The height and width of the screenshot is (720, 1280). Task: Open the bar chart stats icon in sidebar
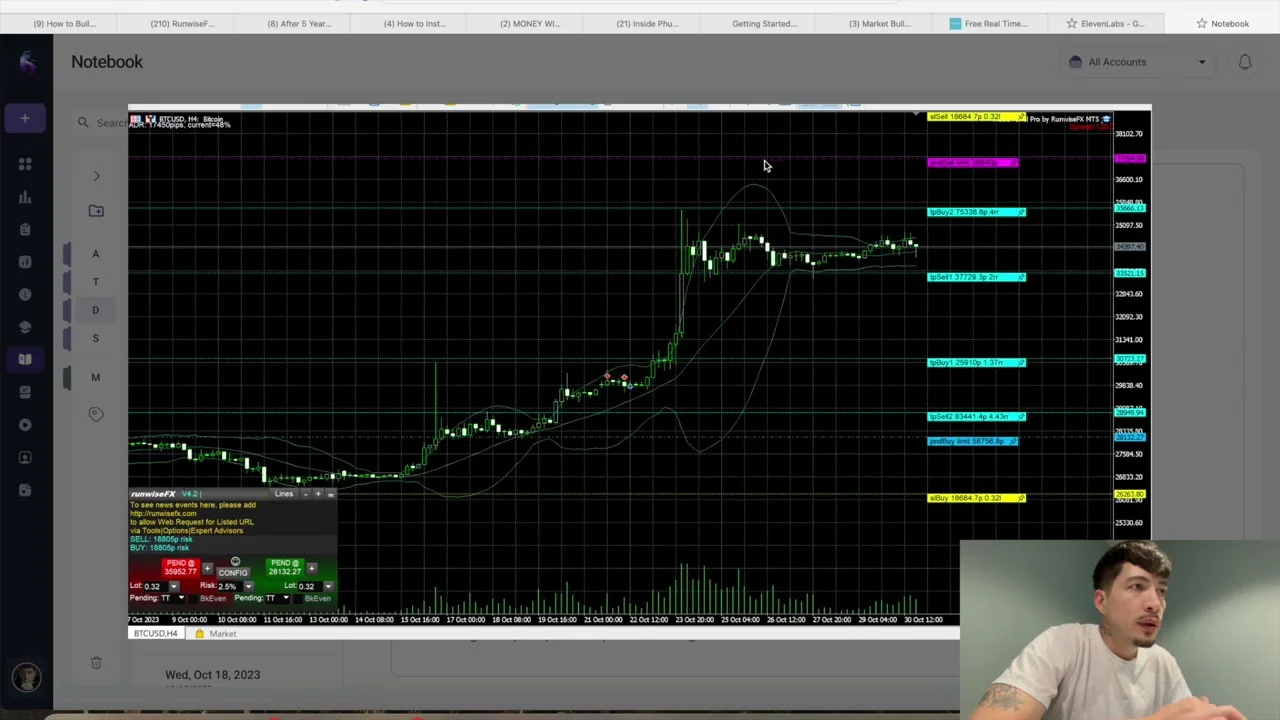click(25, 197)
